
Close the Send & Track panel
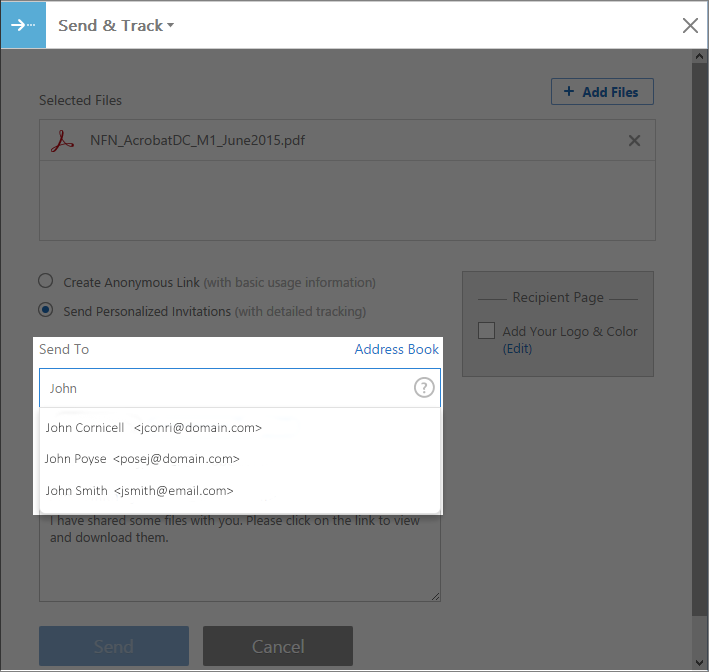pos(690,25)
